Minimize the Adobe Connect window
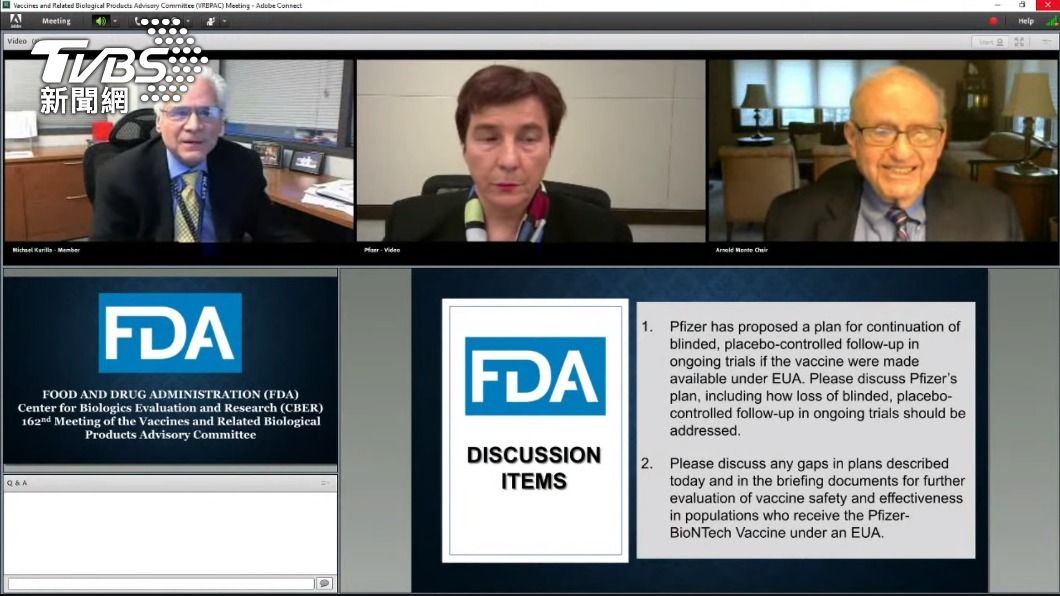The height and width of the screenshot is (596, 1060). [x=999, y=5]
